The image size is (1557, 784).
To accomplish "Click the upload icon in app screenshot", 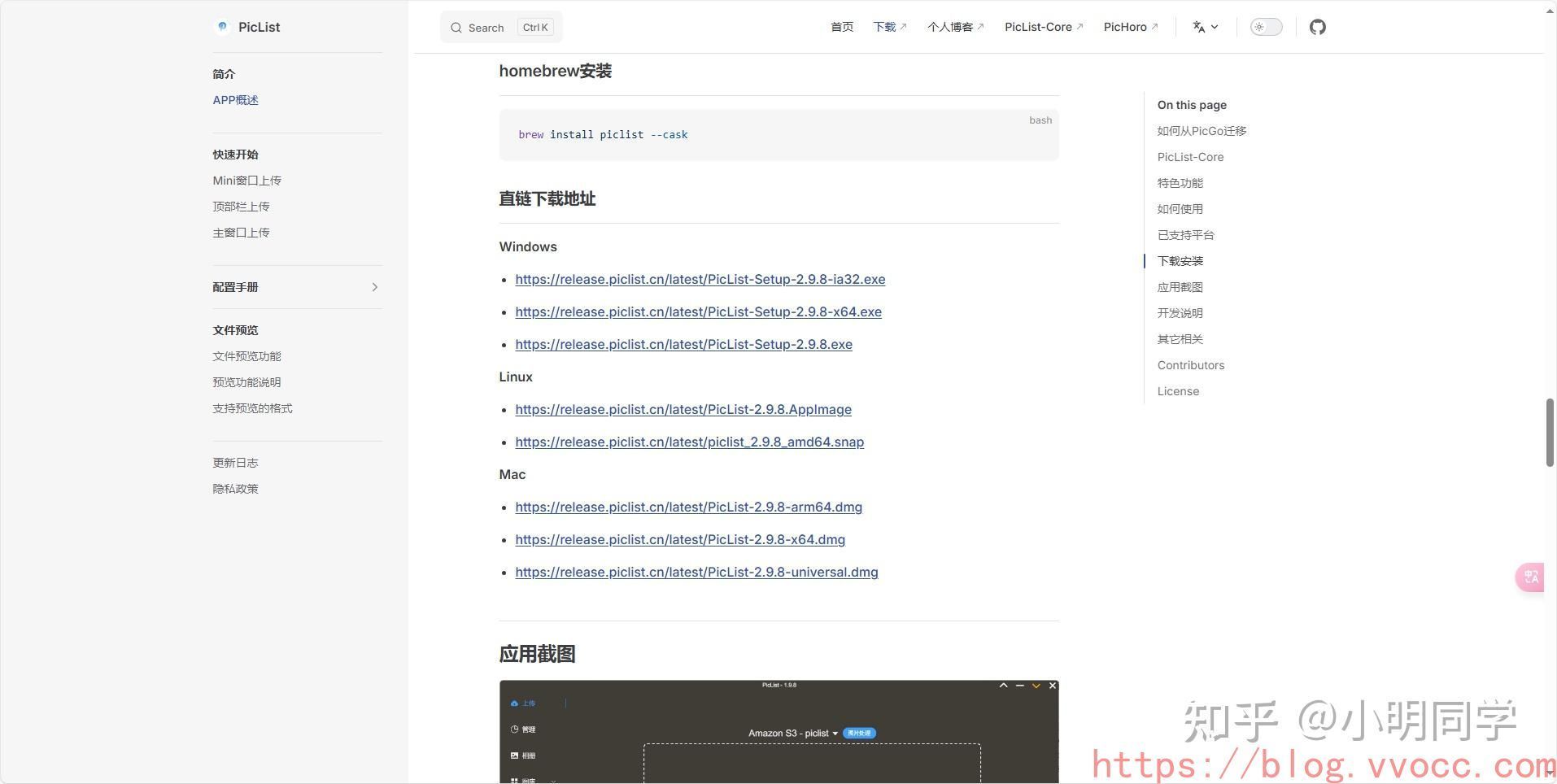I will pyautogui.click(x=514, y=703).
